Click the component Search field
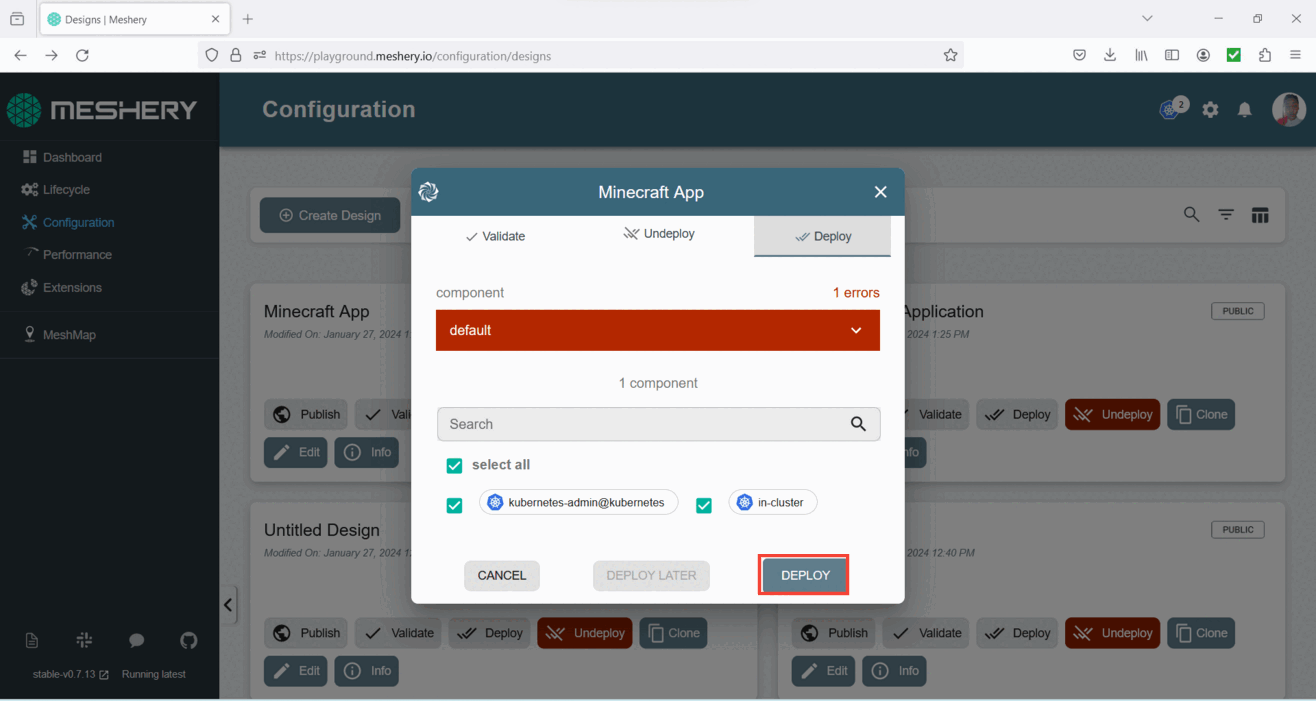The width and height of the screenshot is (1316, 701). pos(645,424)
